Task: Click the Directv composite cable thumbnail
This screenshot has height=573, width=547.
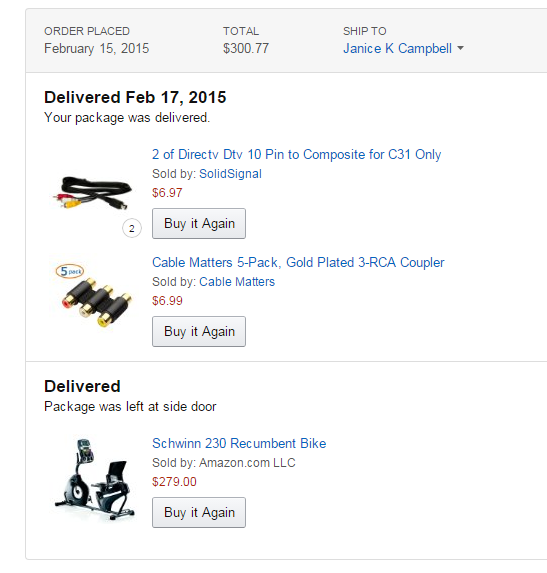Action: pos(92,192)
